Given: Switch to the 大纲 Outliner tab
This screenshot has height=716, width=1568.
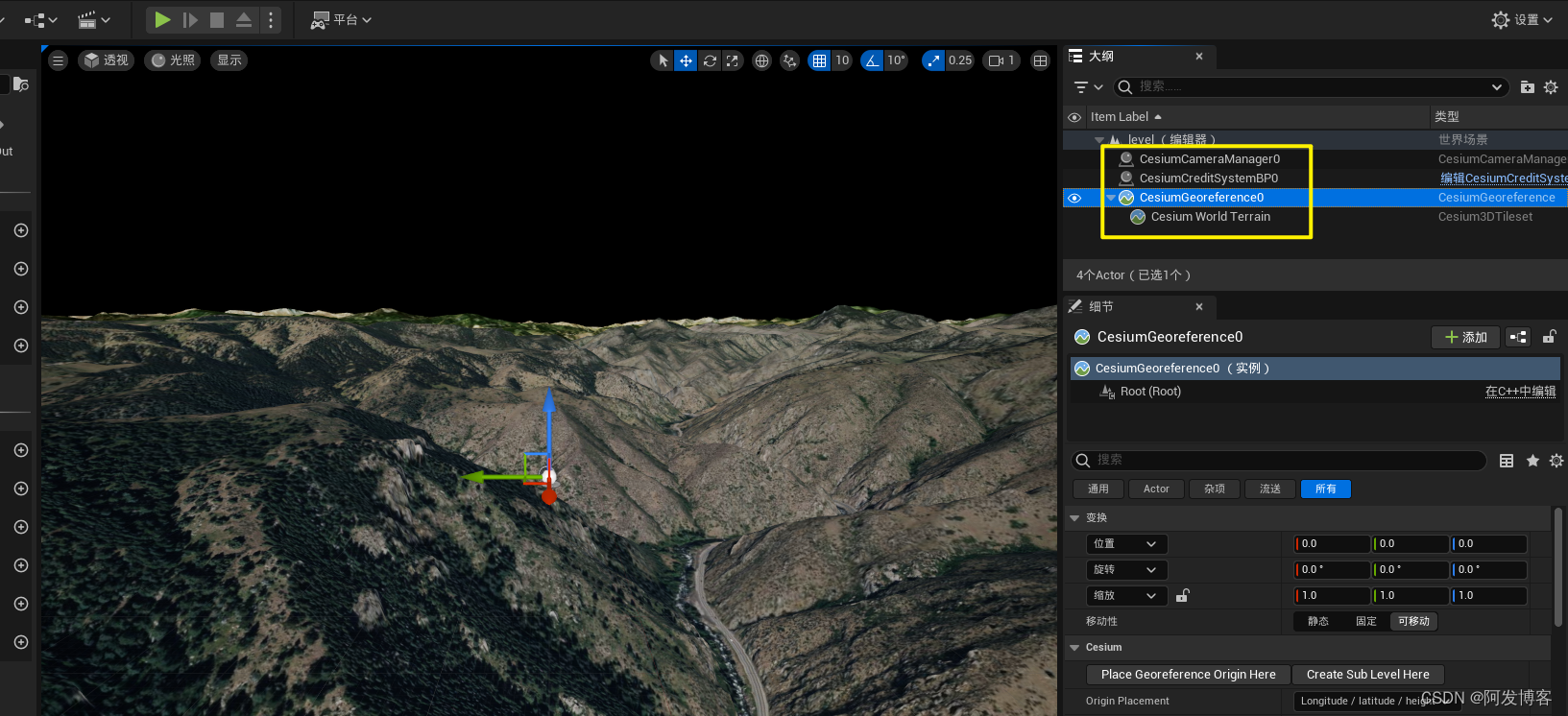Looking at the screenshot, I should pyautogui.click(x=1101, y=57).
